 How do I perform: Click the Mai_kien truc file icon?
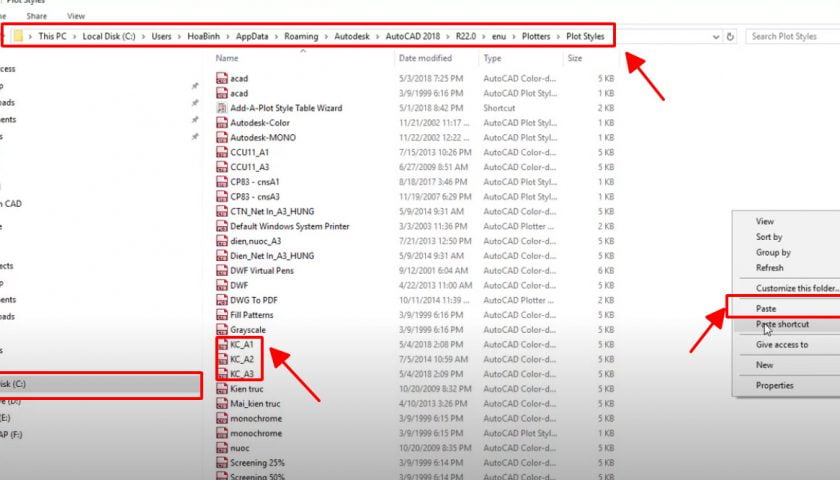222,404
